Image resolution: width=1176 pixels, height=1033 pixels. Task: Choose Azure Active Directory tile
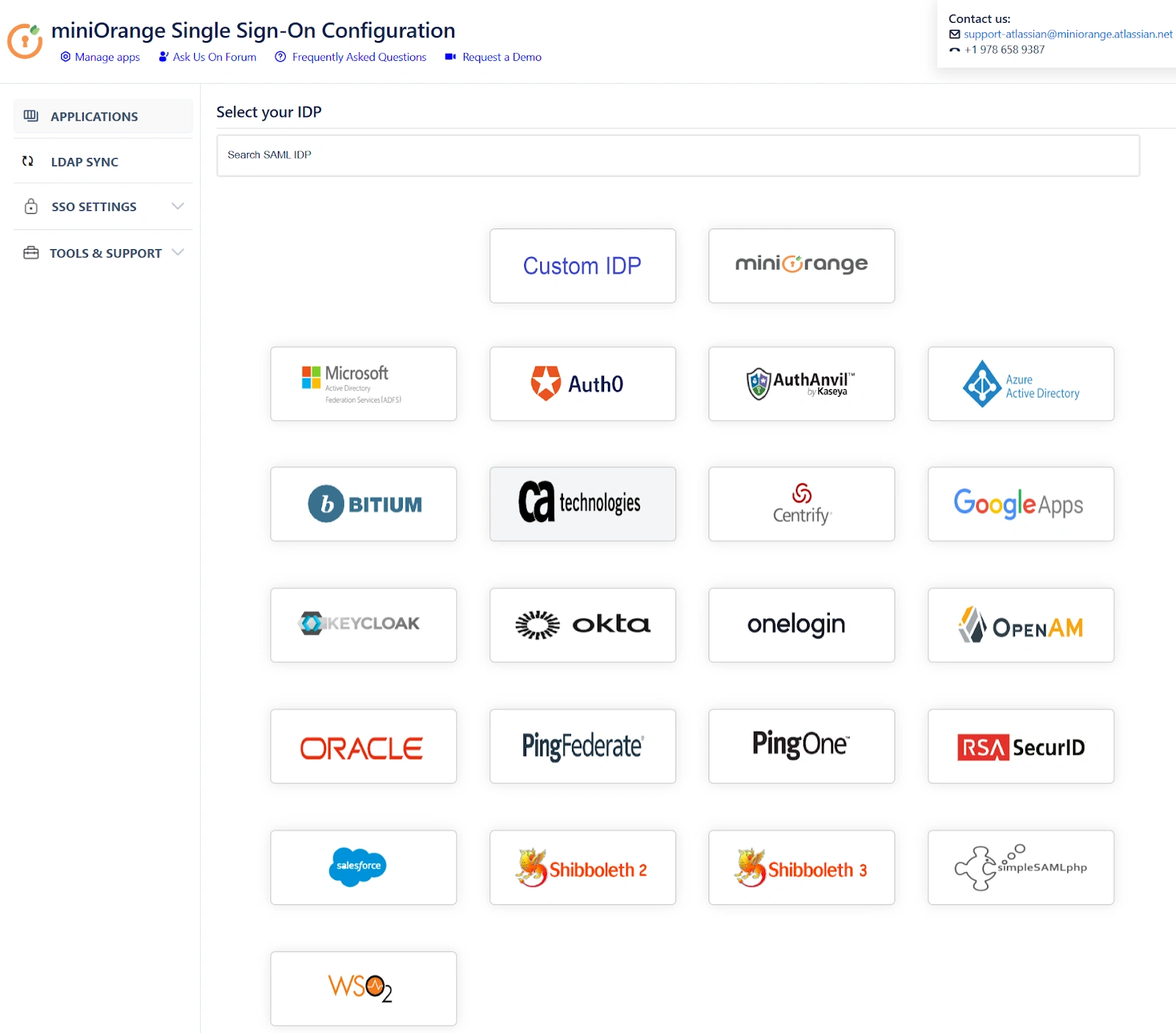pyautogui.click(x=1021, y=384)
